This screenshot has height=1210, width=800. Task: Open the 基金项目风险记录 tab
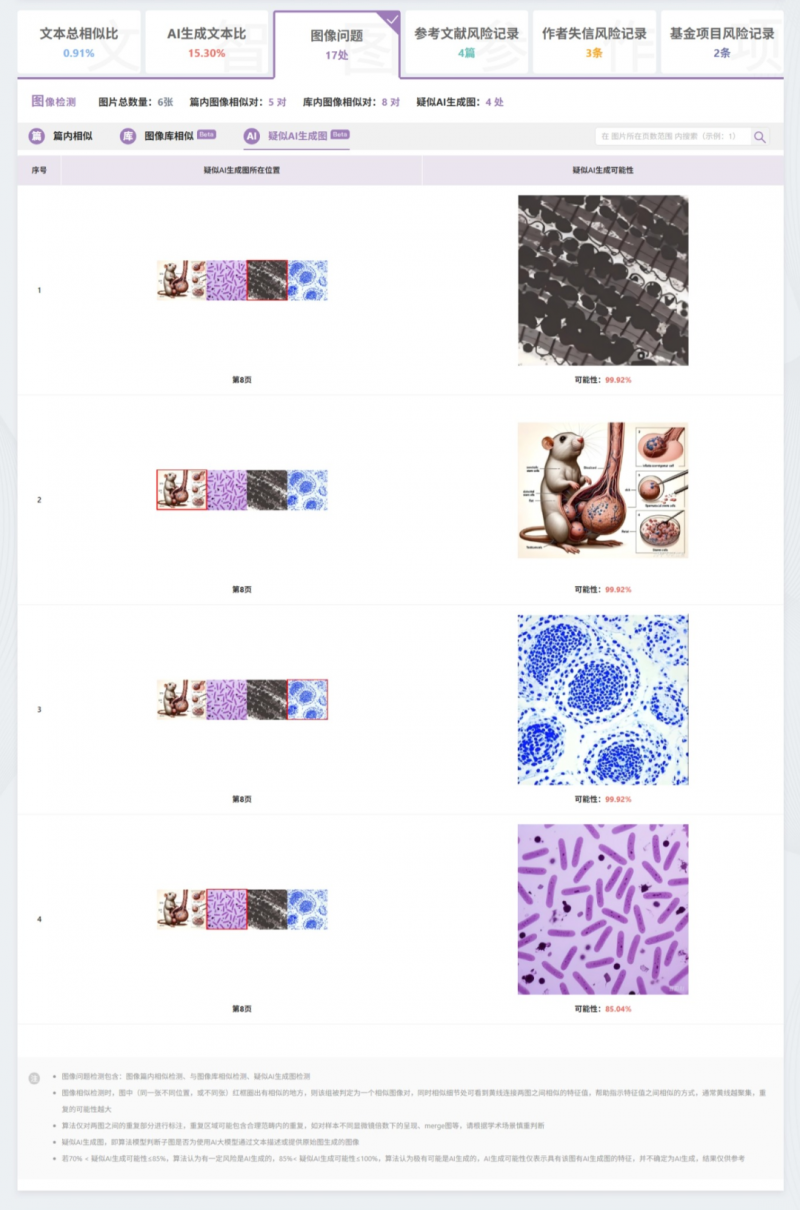click(722, 42)
